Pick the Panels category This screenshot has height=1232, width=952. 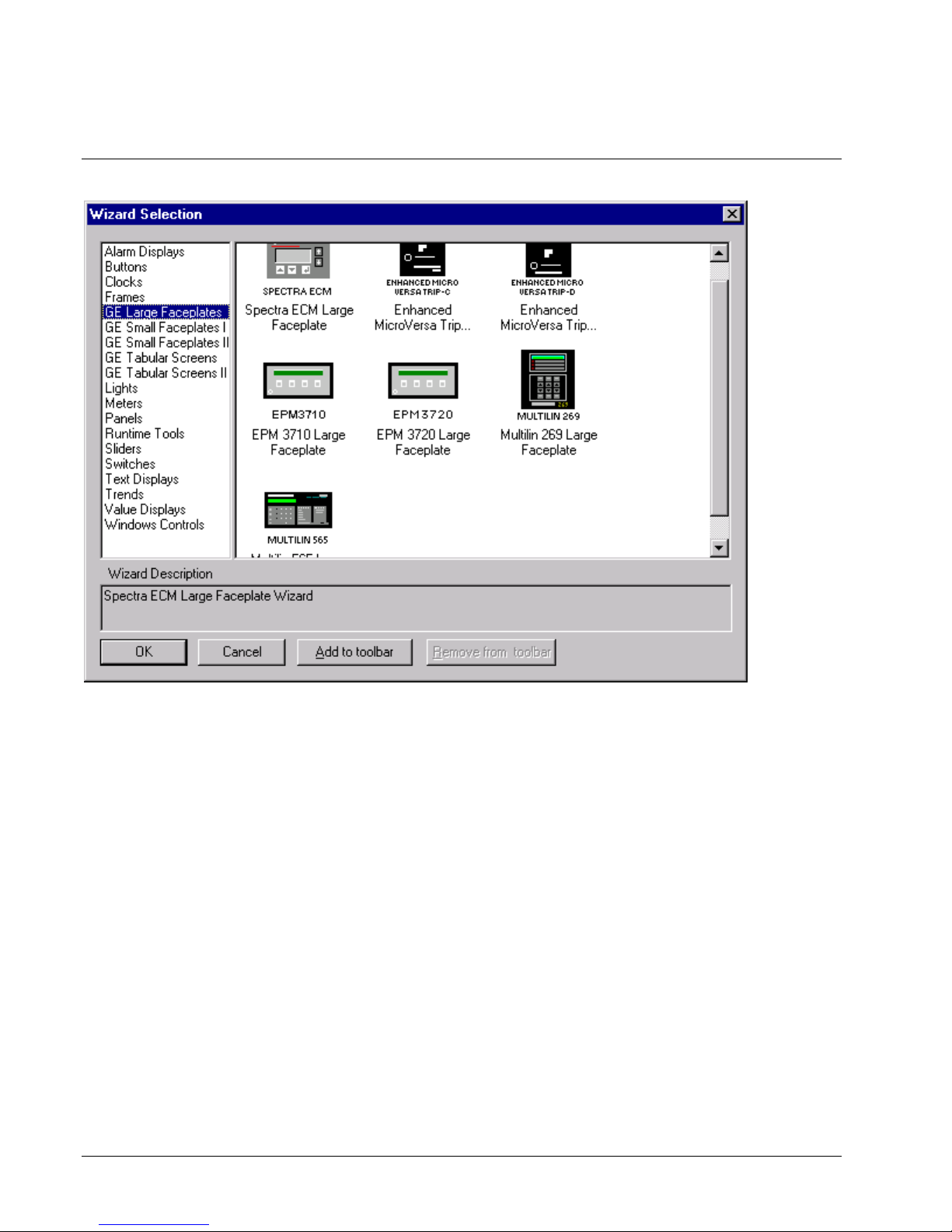(x=124, y=418)
